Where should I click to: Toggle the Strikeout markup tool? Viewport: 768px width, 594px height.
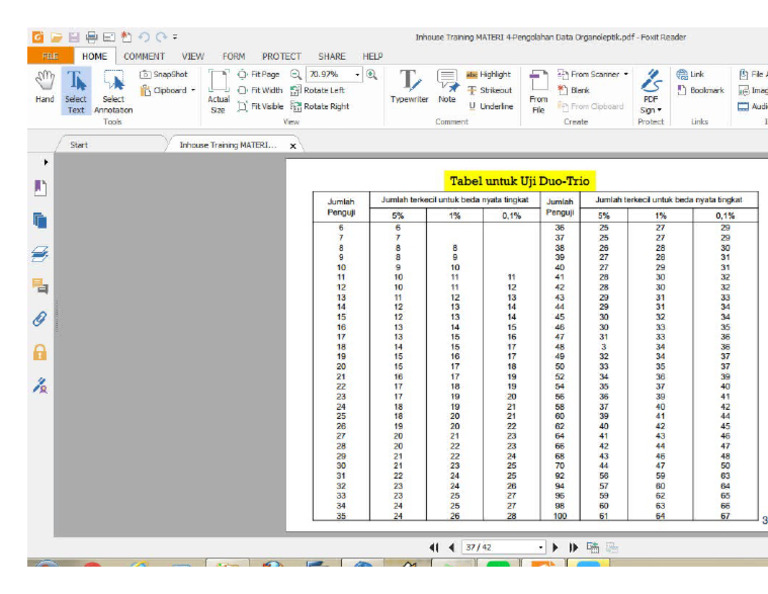coord(489,90)
